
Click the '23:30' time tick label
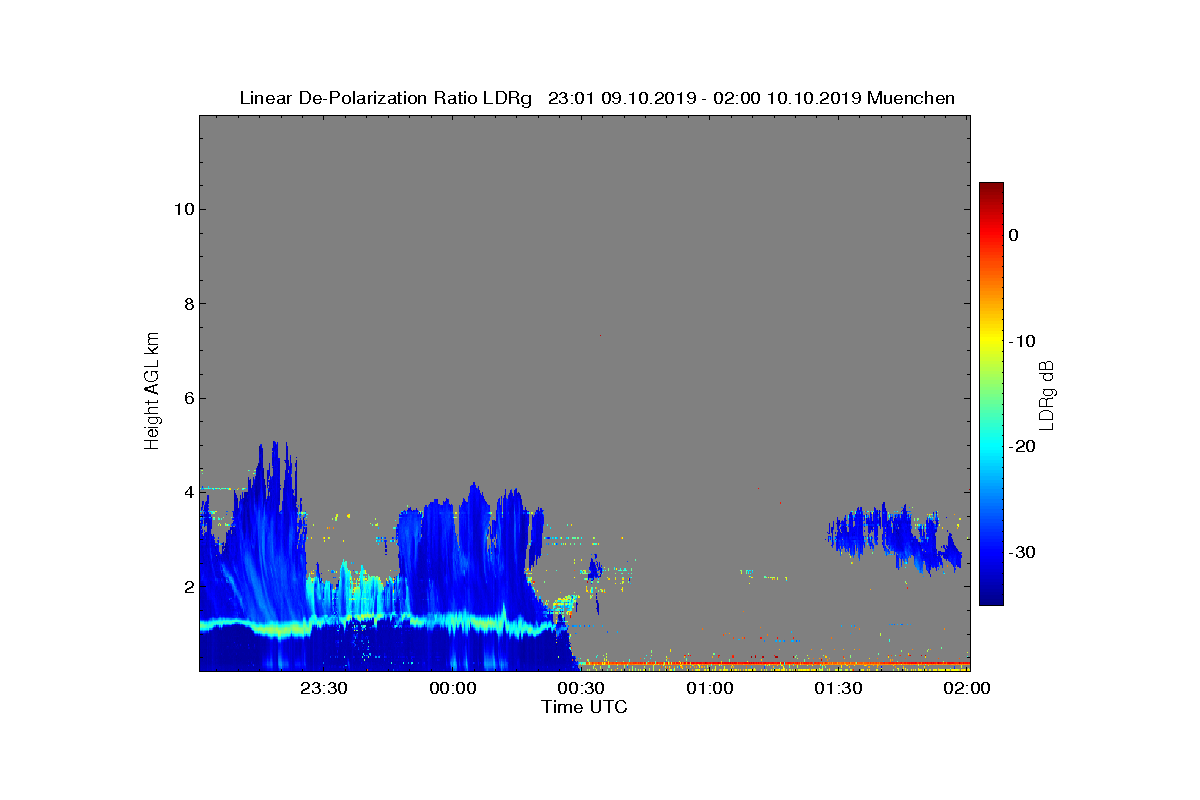(x=324, y=689)
